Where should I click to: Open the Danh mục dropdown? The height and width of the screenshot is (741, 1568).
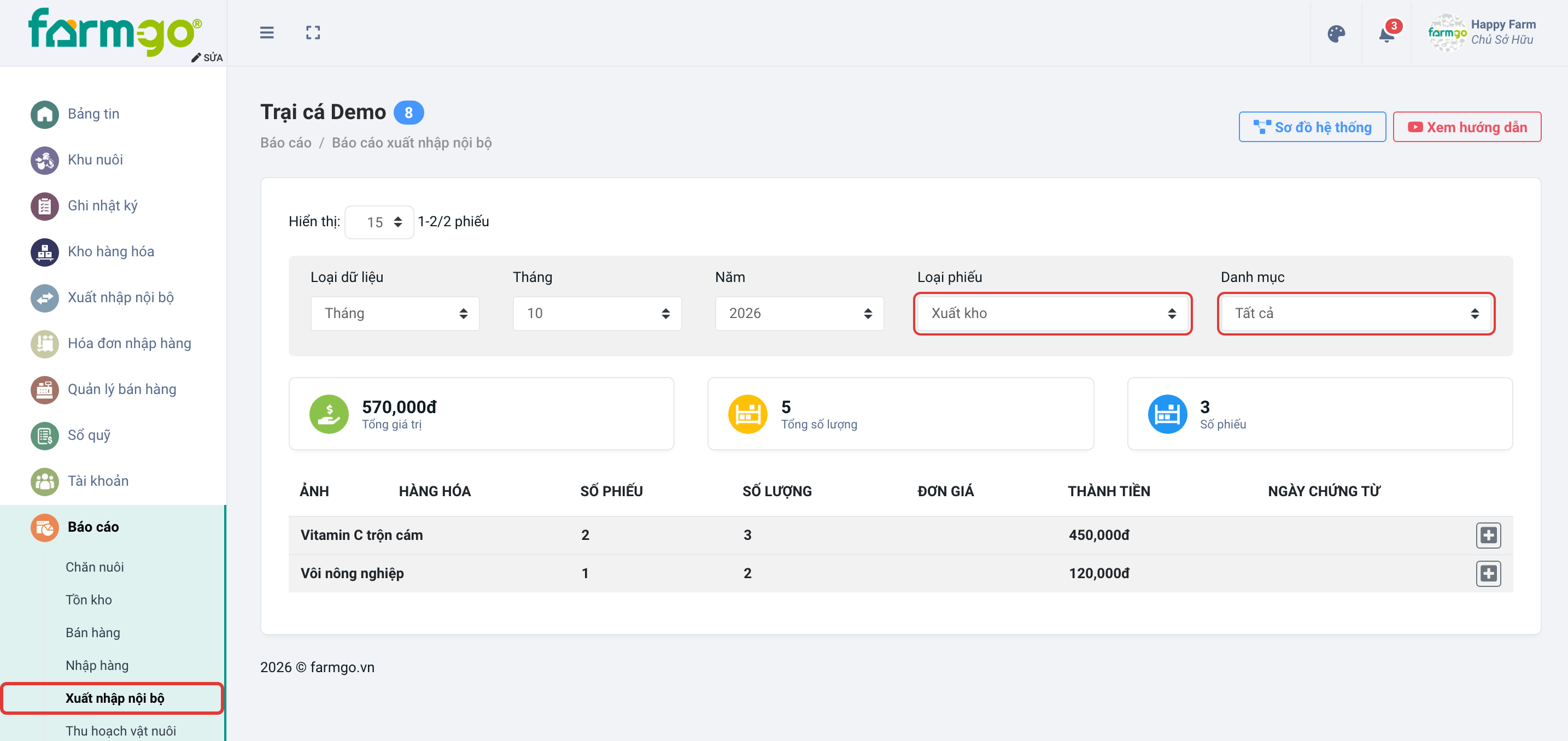[x=1356, y=313]
